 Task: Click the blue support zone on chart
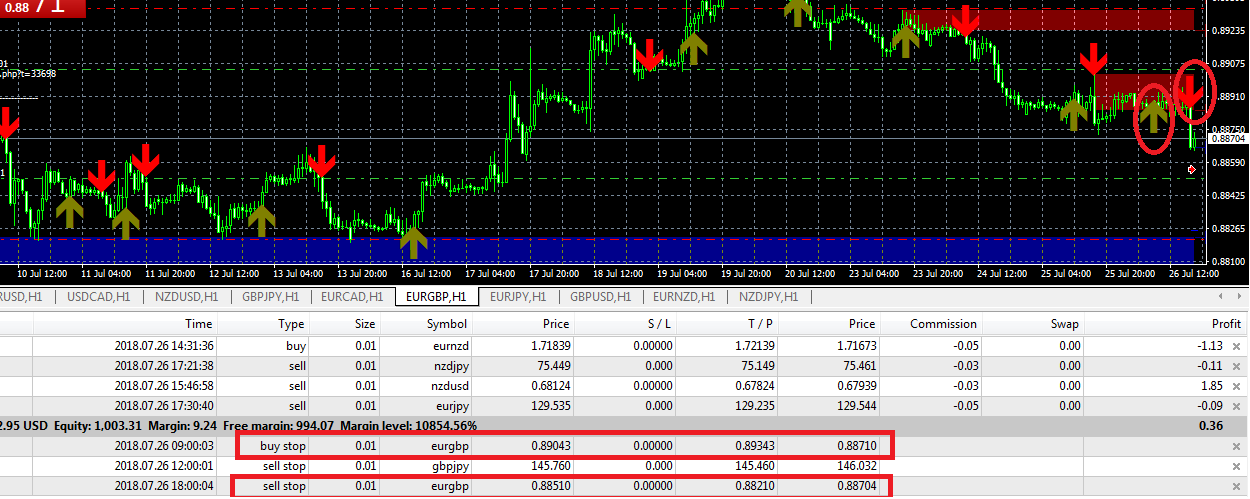pyautogui.click(x=600, y=248)
